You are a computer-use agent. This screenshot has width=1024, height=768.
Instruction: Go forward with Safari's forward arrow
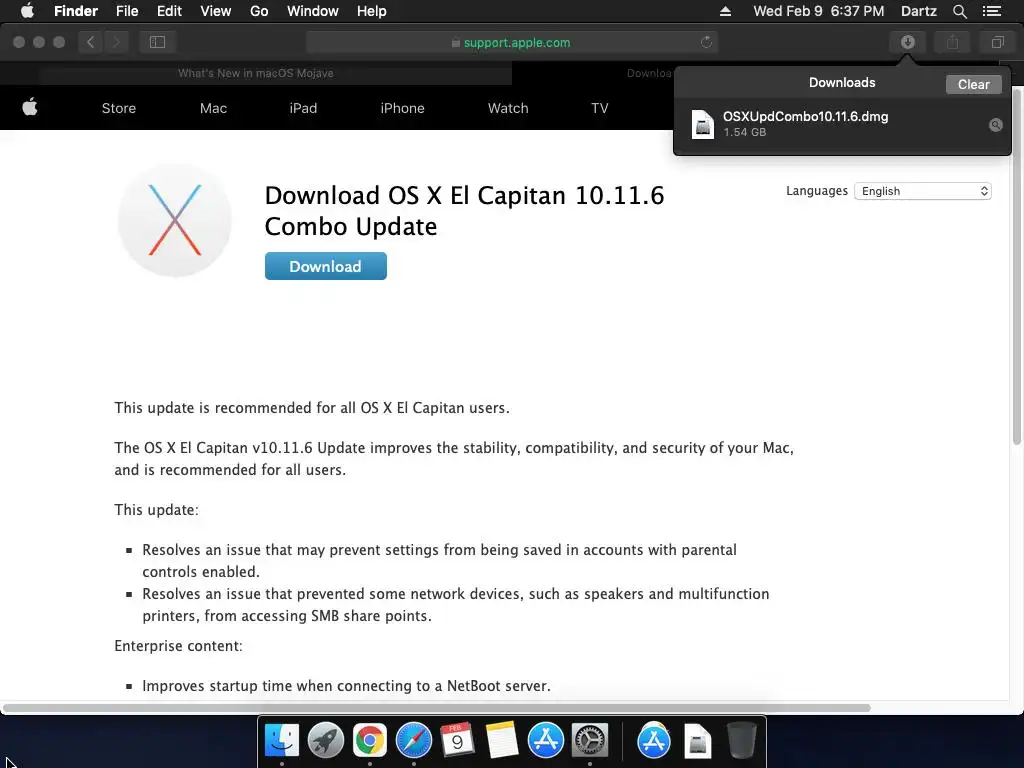(116, 42)
